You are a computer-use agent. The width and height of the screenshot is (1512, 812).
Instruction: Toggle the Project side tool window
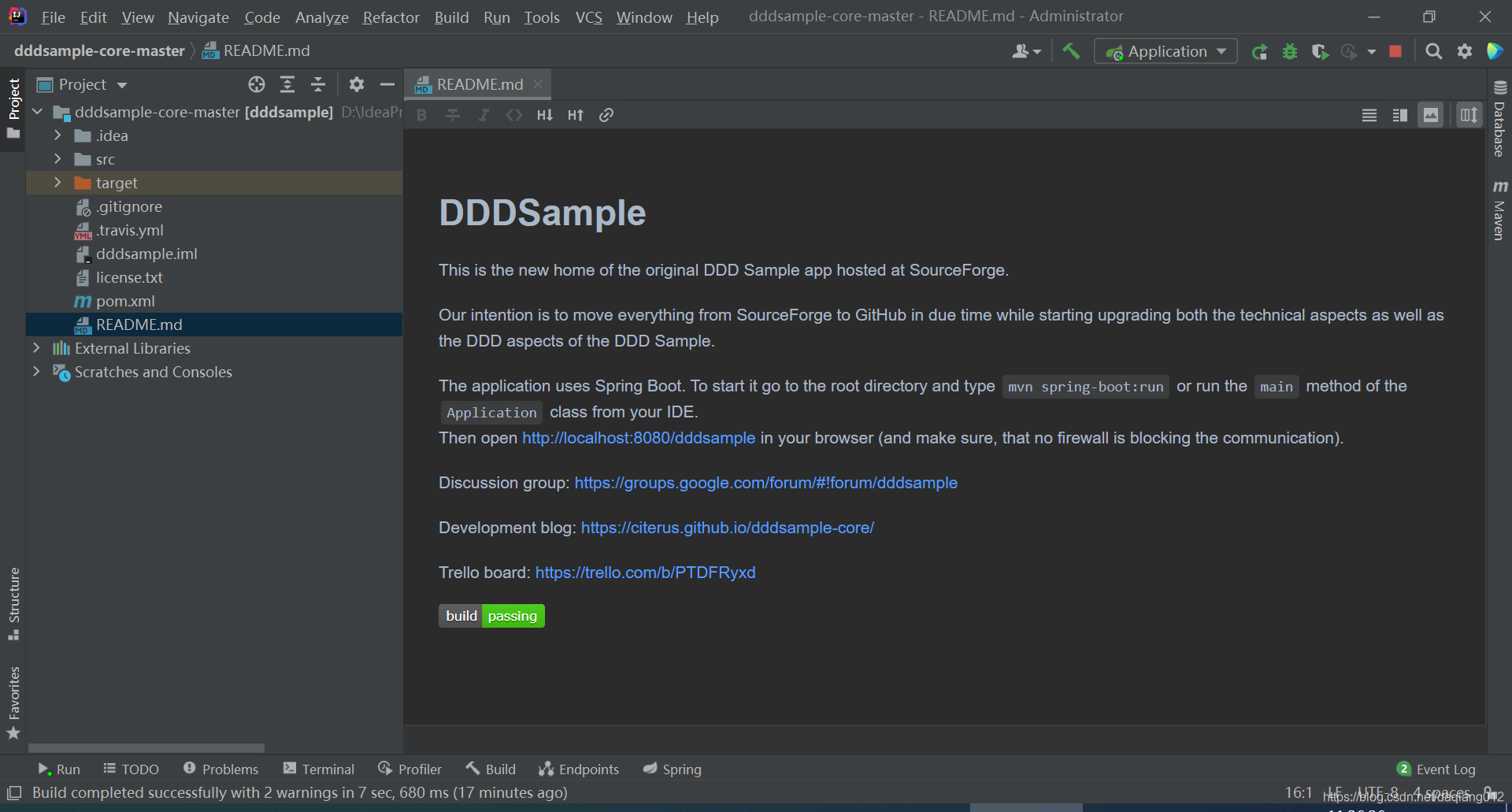[x=13, y=108]
